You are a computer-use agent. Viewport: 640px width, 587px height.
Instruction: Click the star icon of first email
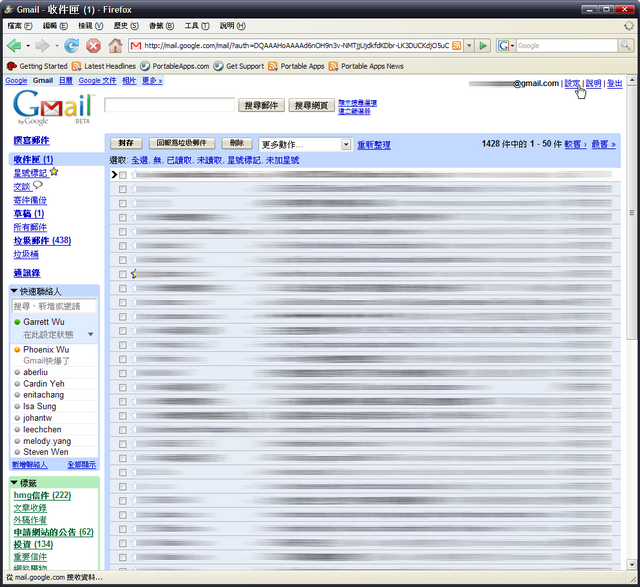[134, 175]
